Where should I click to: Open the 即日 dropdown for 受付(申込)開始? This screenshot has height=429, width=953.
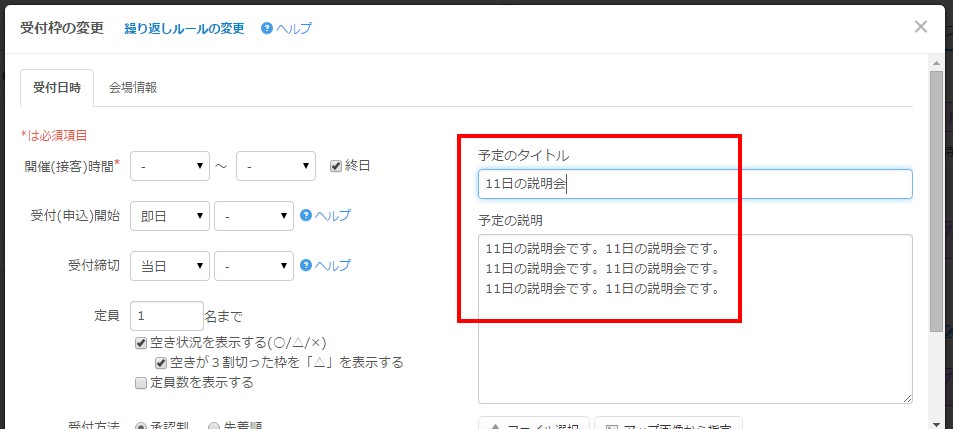[x=170, y=216]
